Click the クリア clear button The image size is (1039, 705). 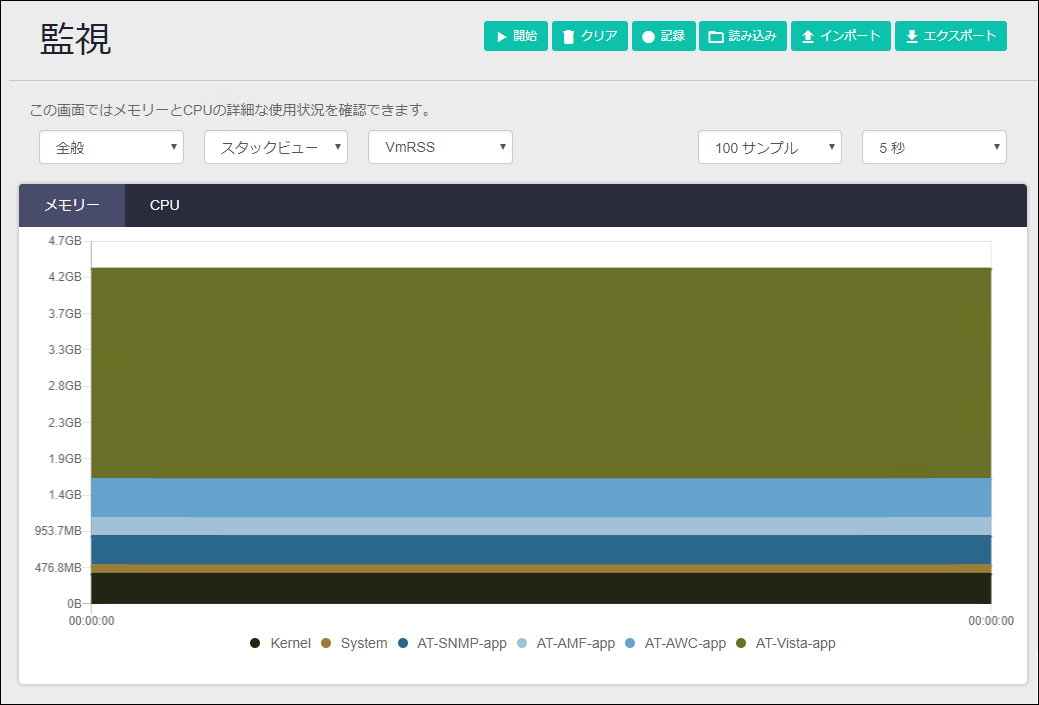pyautogui.click(x=590, y=36)
